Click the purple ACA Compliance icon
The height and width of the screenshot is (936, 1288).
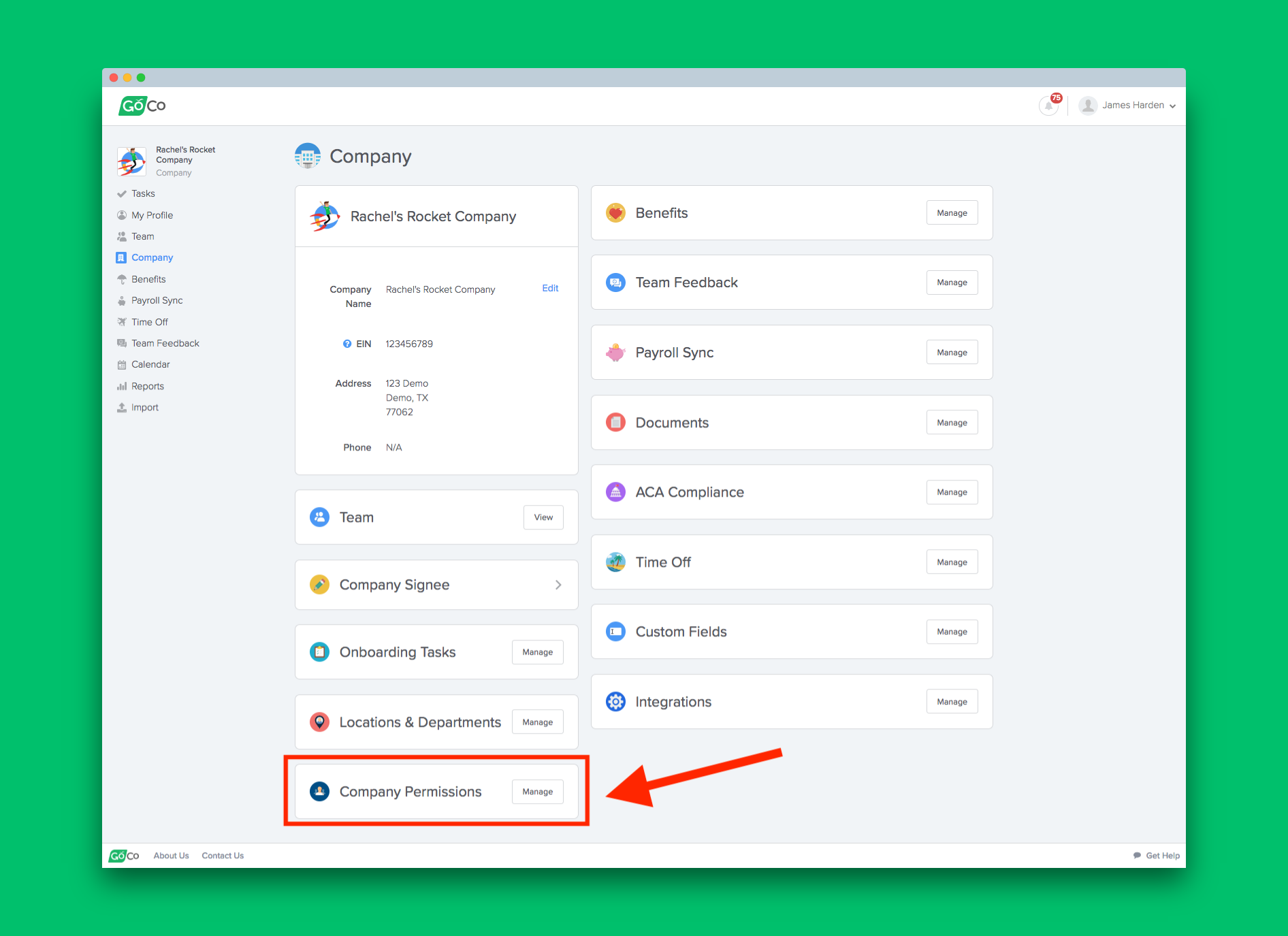[x=615, y=492]
